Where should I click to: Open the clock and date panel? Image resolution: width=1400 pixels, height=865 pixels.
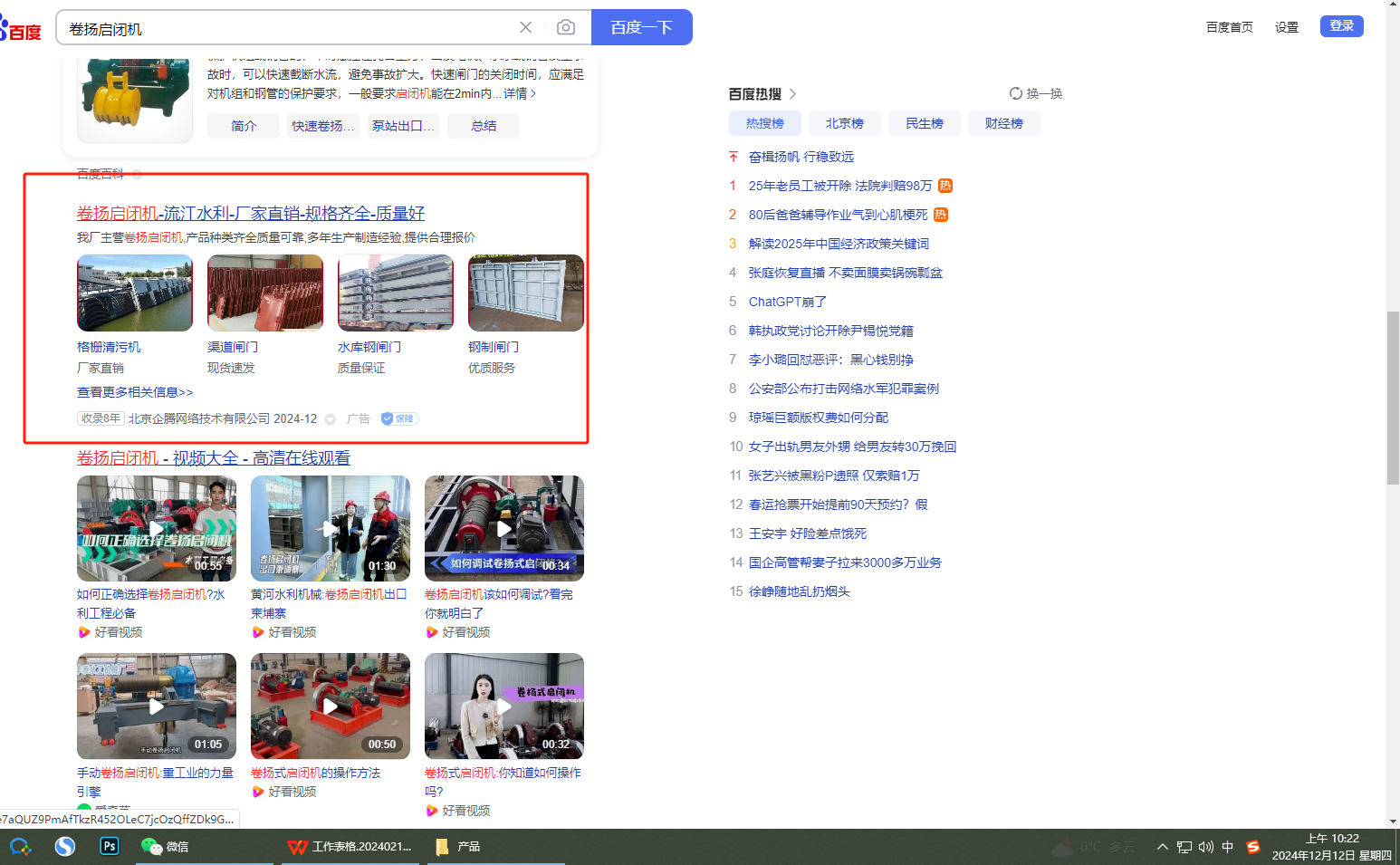1332,847
